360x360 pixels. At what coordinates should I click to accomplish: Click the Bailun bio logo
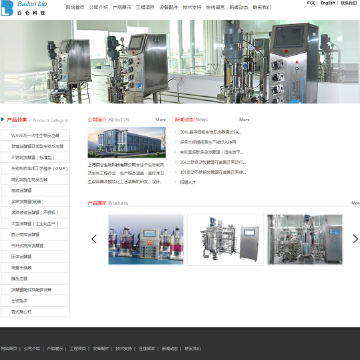coord(24,8)
